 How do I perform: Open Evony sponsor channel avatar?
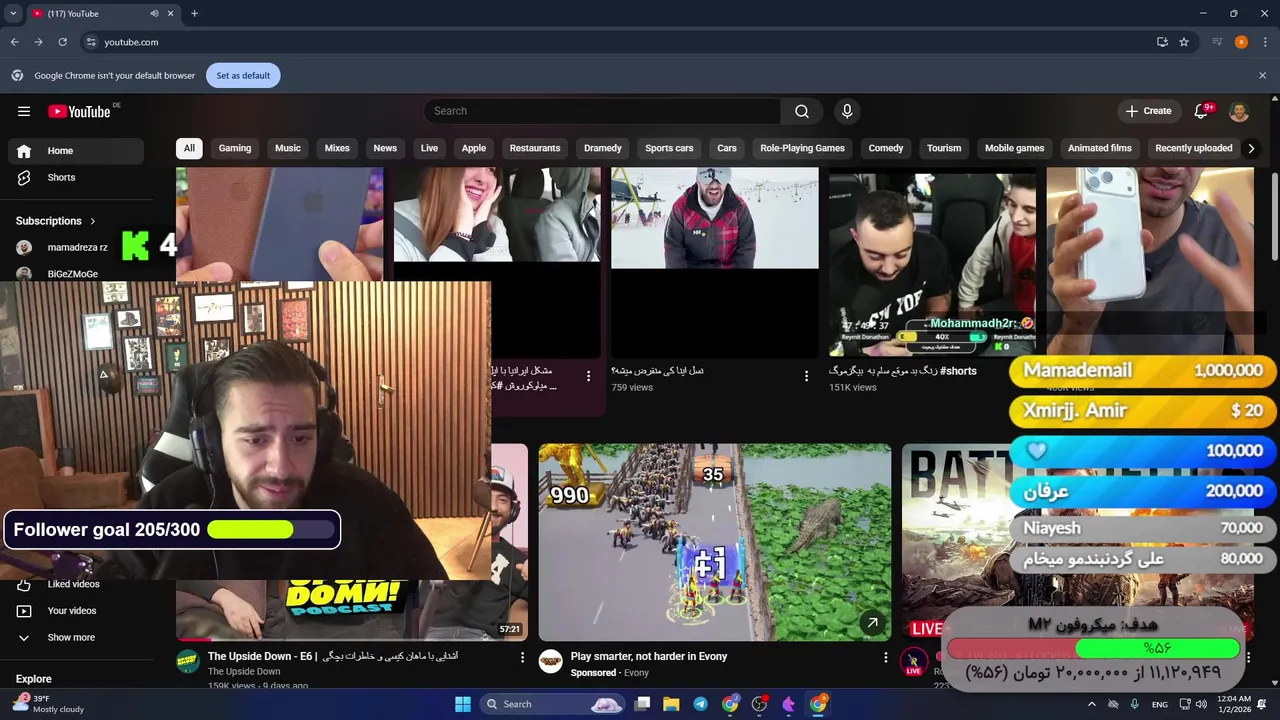tap(551, 661)
